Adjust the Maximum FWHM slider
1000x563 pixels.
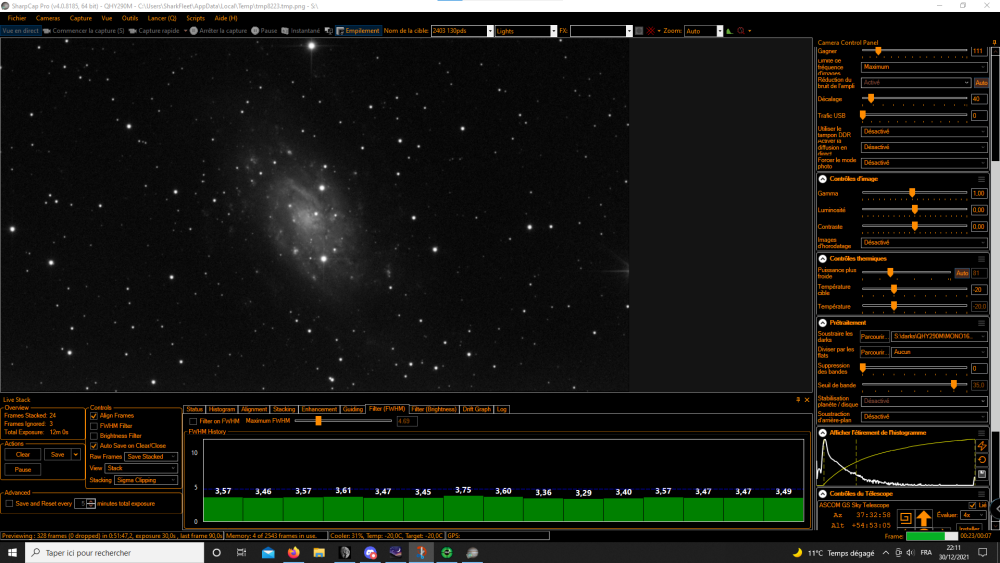(x=318, y=421)
